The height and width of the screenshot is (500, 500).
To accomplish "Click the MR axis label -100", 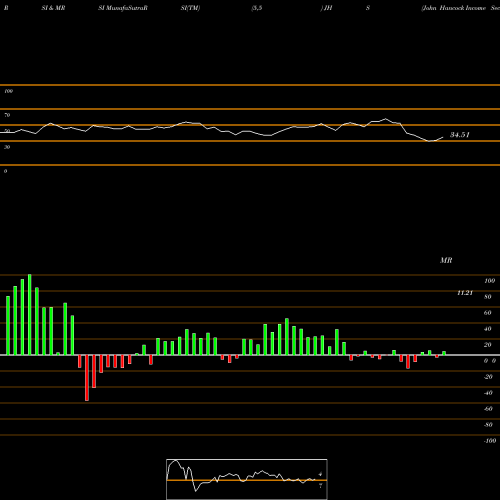I will (x=490, y=441).
